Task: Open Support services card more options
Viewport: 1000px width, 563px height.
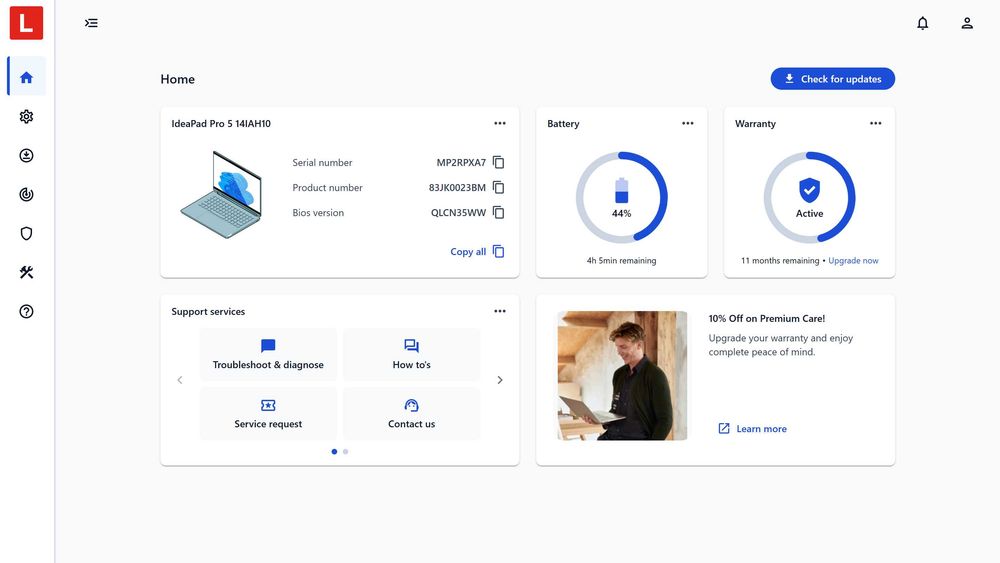Action: [x=500, y=311]
